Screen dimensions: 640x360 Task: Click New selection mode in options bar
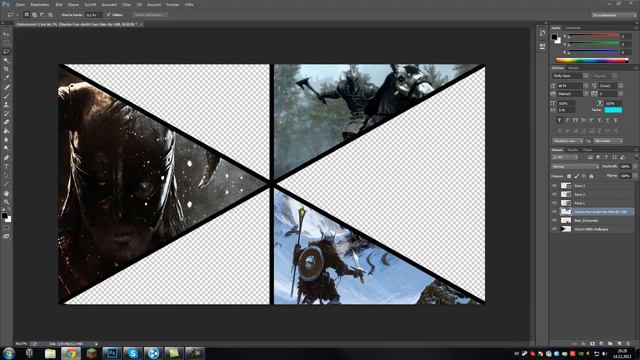[x=27, y=15]
